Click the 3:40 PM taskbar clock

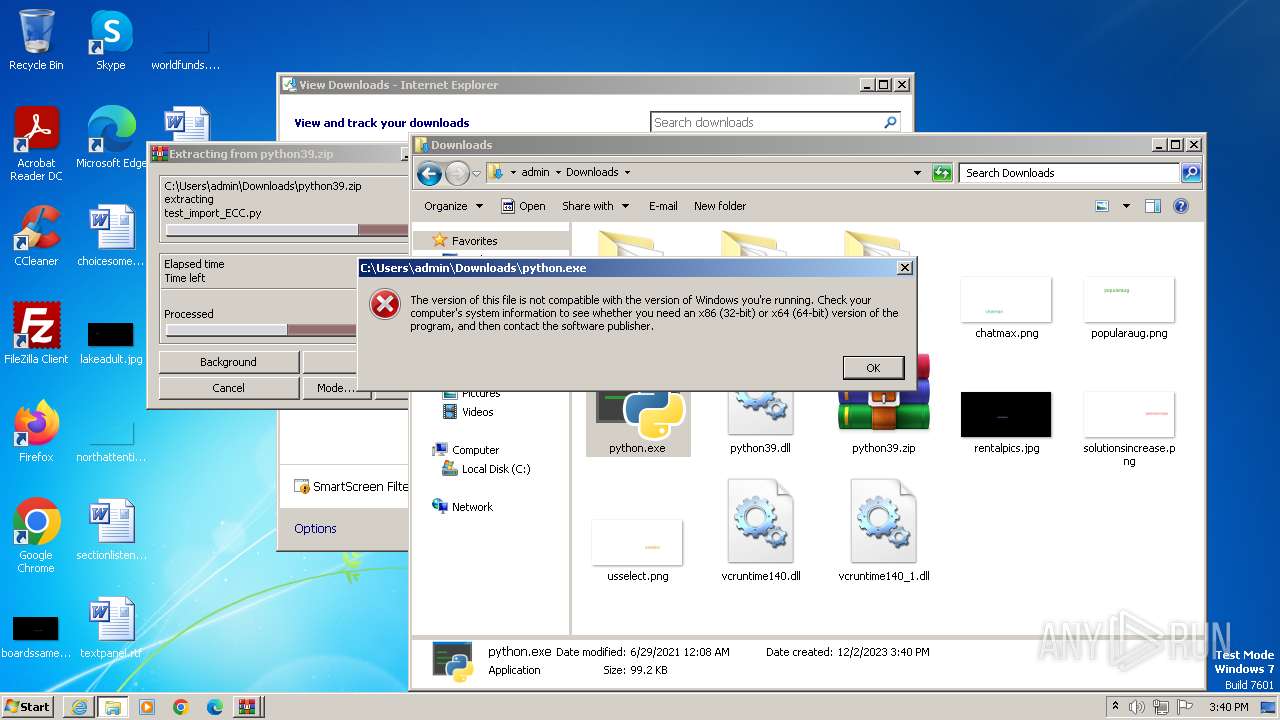click(x=1228, y=707)
